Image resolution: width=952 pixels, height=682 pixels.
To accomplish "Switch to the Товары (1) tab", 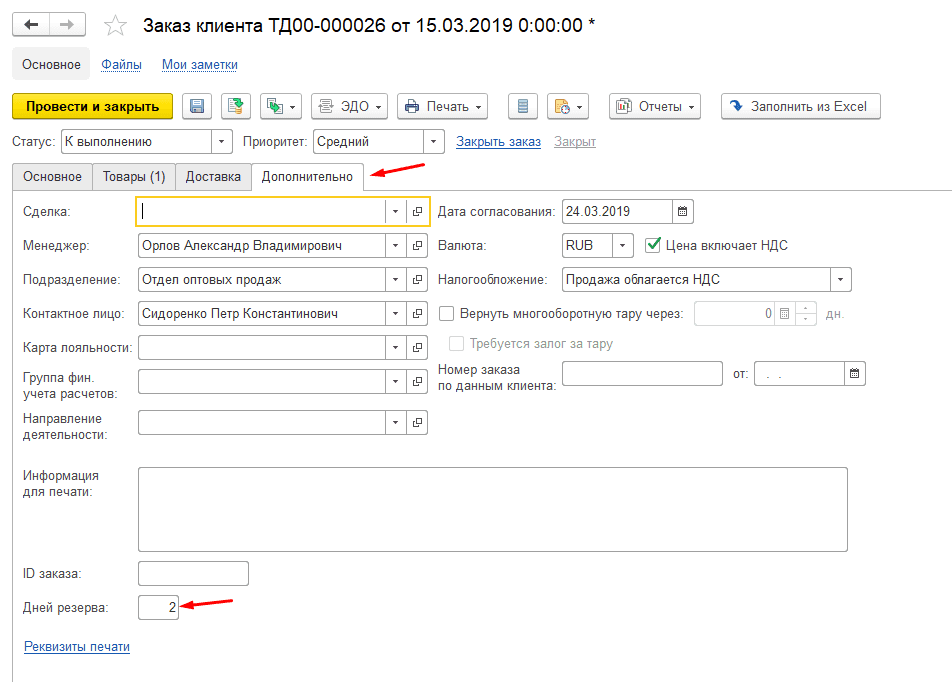I will pos(134,176).
